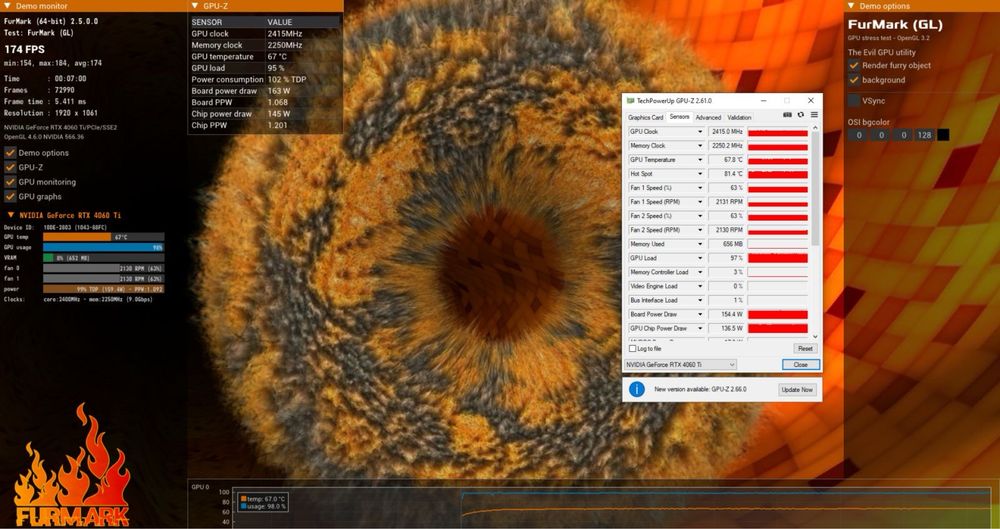Open the GPU Temperature sensor dropdown

tap(700, 160)
